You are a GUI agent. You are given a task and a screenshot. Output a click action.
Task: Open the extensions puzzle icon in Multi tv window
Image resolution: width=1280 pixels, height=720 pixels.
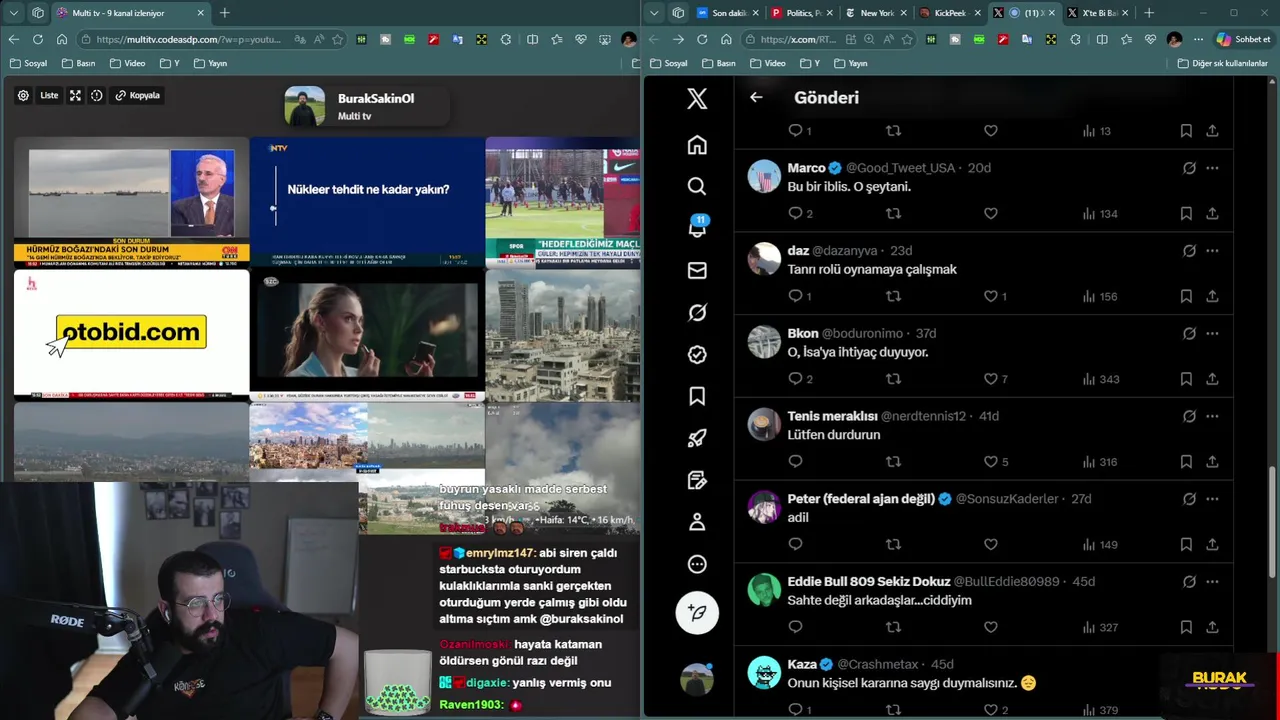tap(506, 39)
